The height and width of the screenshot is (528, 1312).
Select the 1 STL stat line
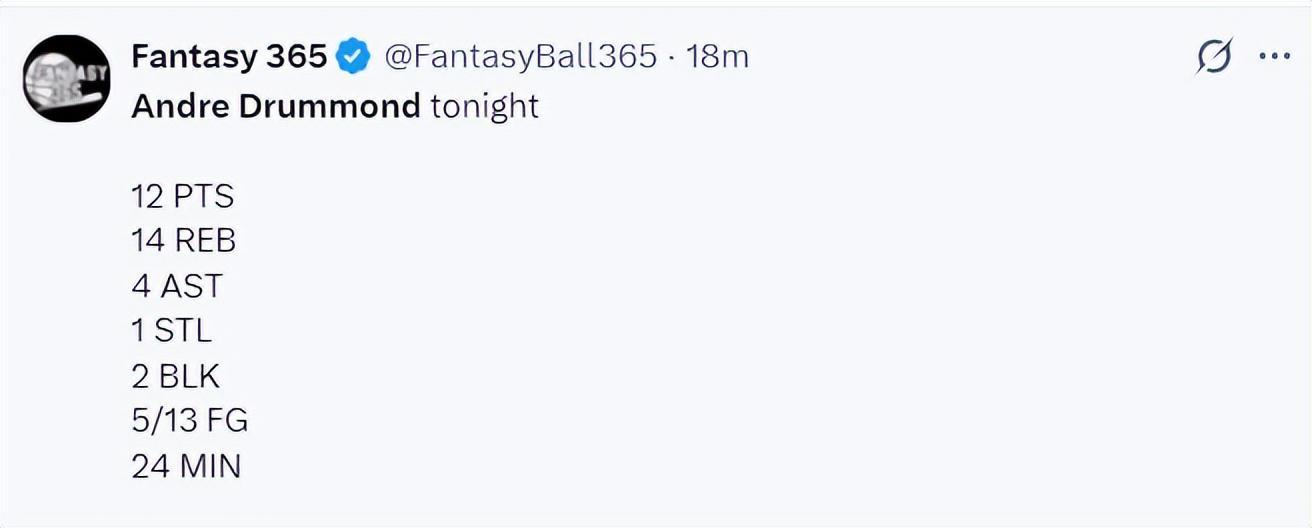172,331
